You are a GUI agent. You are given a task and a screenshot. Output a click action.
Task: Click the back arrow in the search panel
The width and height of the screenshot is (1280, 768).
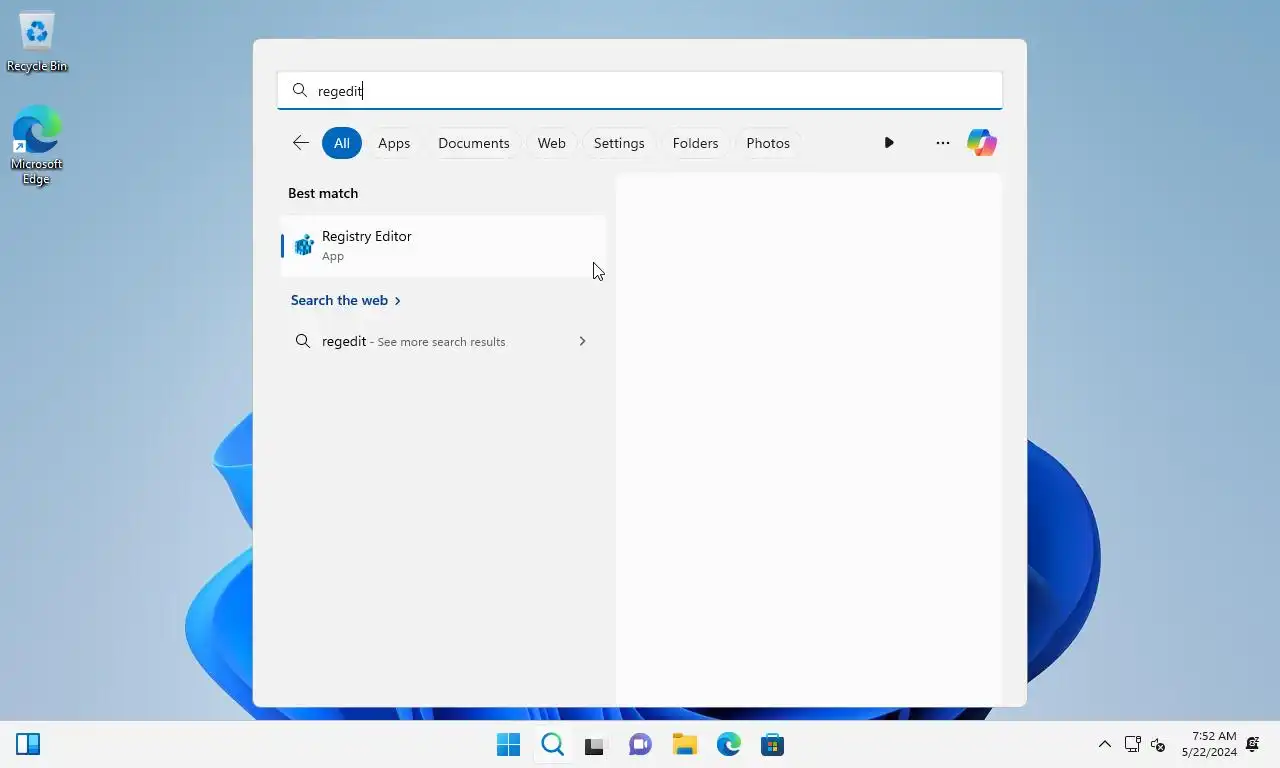pyautogui.click(x=300, y=143)
